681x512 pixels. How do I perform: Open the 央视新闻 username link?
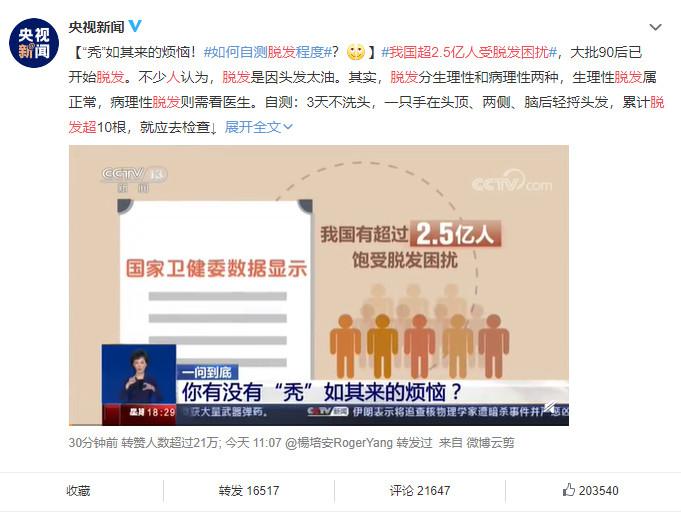[96, 27]
